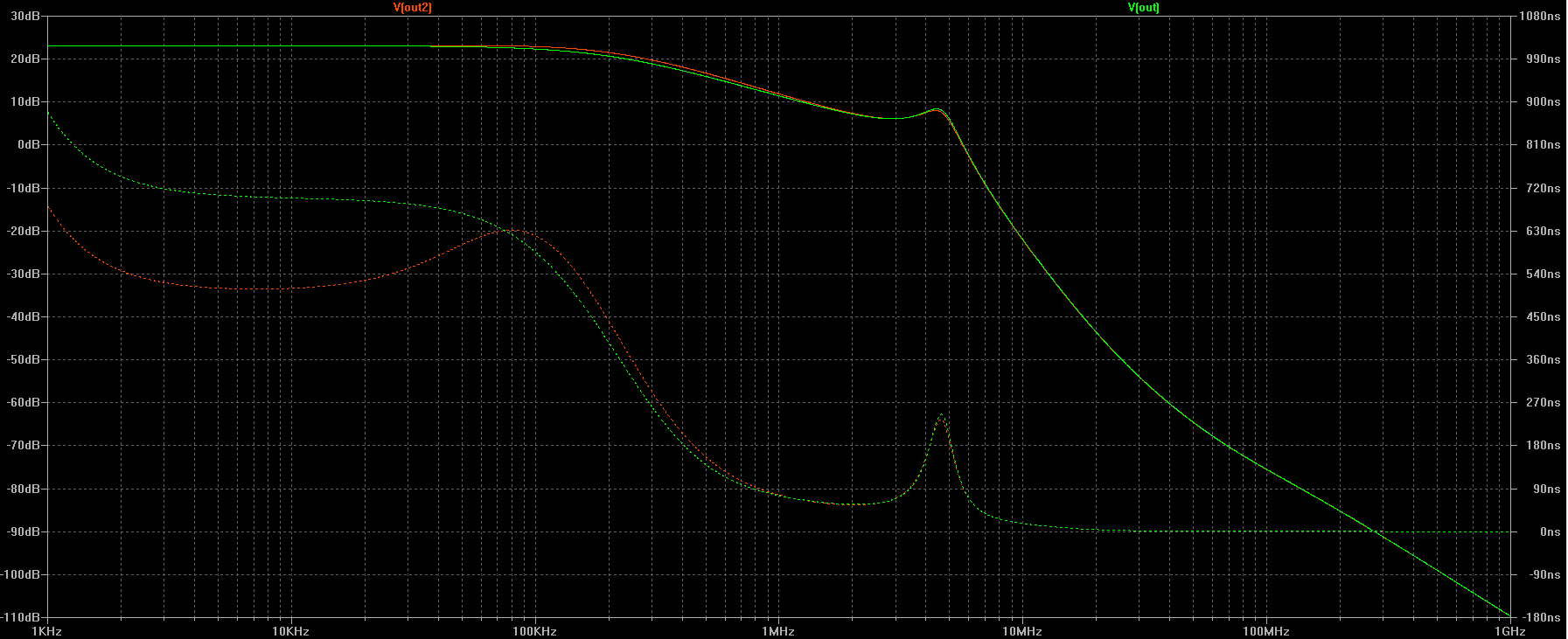Click the 630ns right axis label
1568x639 pixels.
pos(1543,232)
